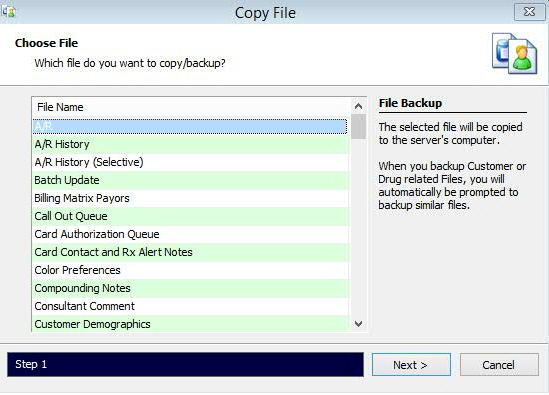This screenshot has height=395, width=549.
Task: Select the Call Out Queue row
Action: (191, 216)
